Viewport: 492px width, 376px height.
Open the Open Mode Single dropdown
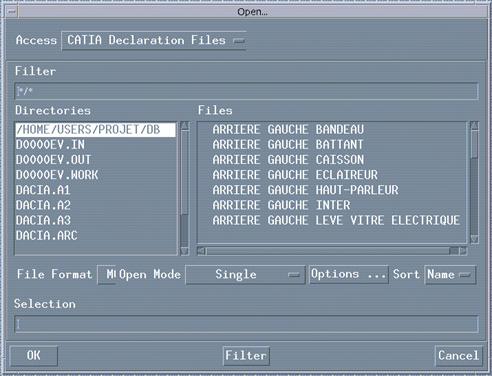(x=245, y=275)
